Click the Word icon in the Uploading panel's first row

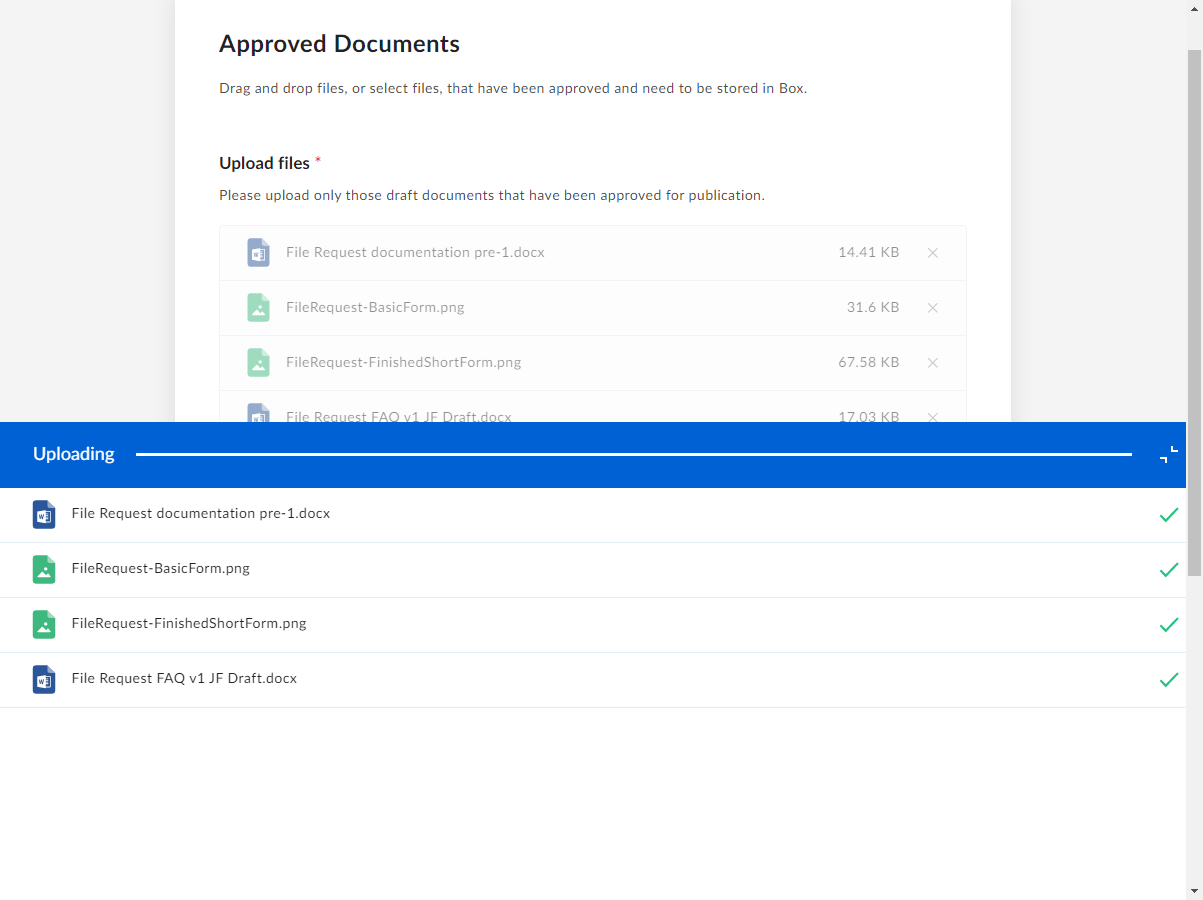[x=44, y=514]
